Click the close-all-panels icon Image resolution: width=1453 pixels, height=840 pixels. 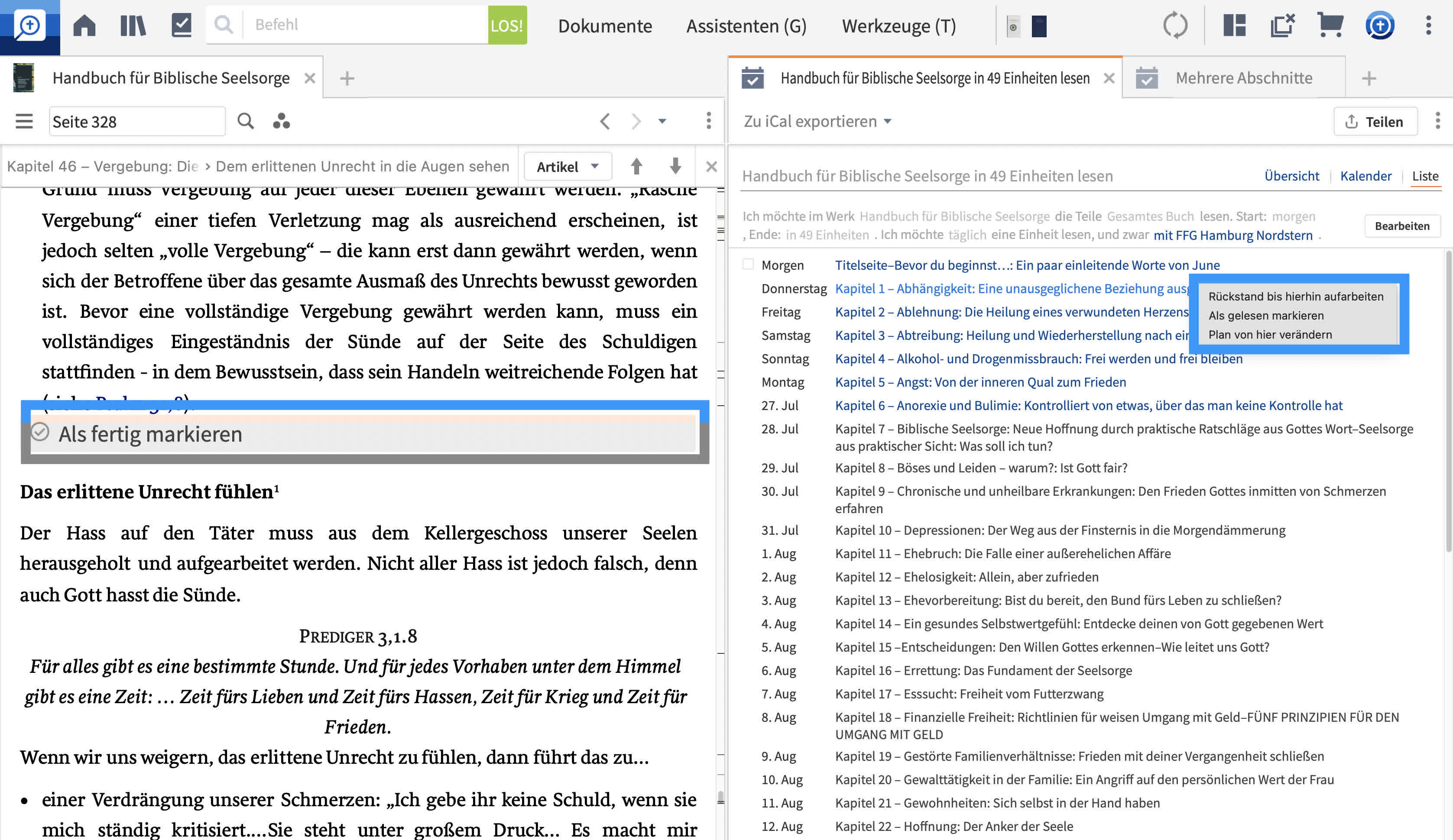pos(1283,26)
